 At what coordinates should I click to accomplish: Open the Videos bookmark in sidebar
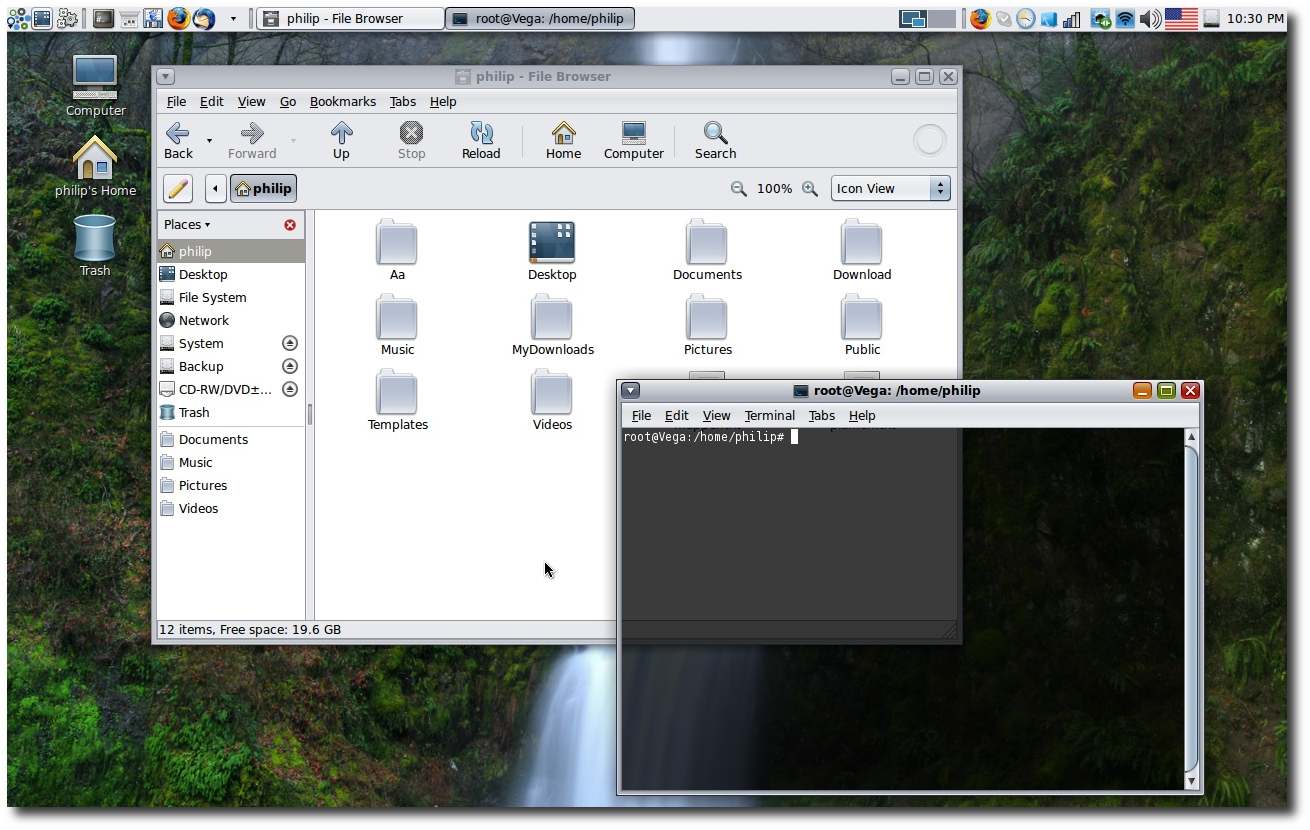click(x=231, y=508)
